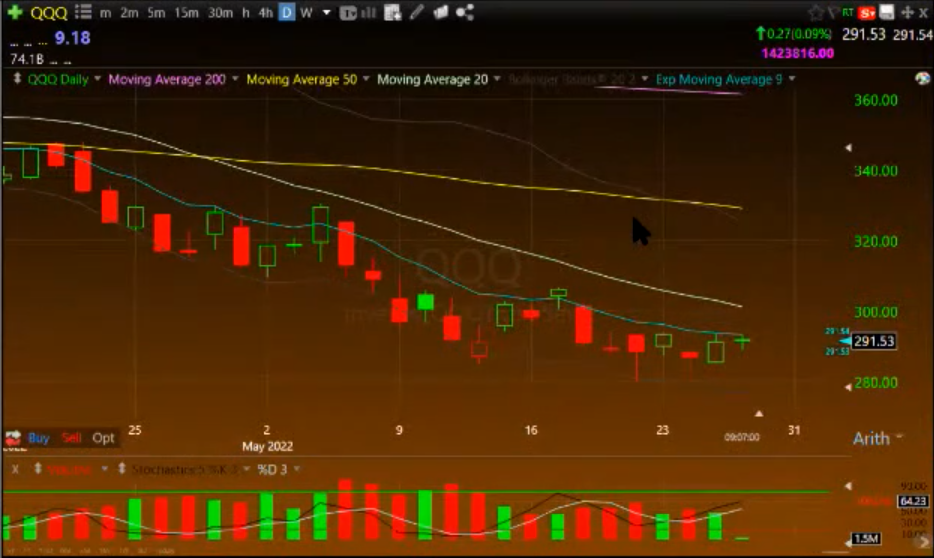Viewport: 934px width, 558px height.
Task: Switch to the 30m timeframe
Action: pyautogui.click(x=220, y=13)
